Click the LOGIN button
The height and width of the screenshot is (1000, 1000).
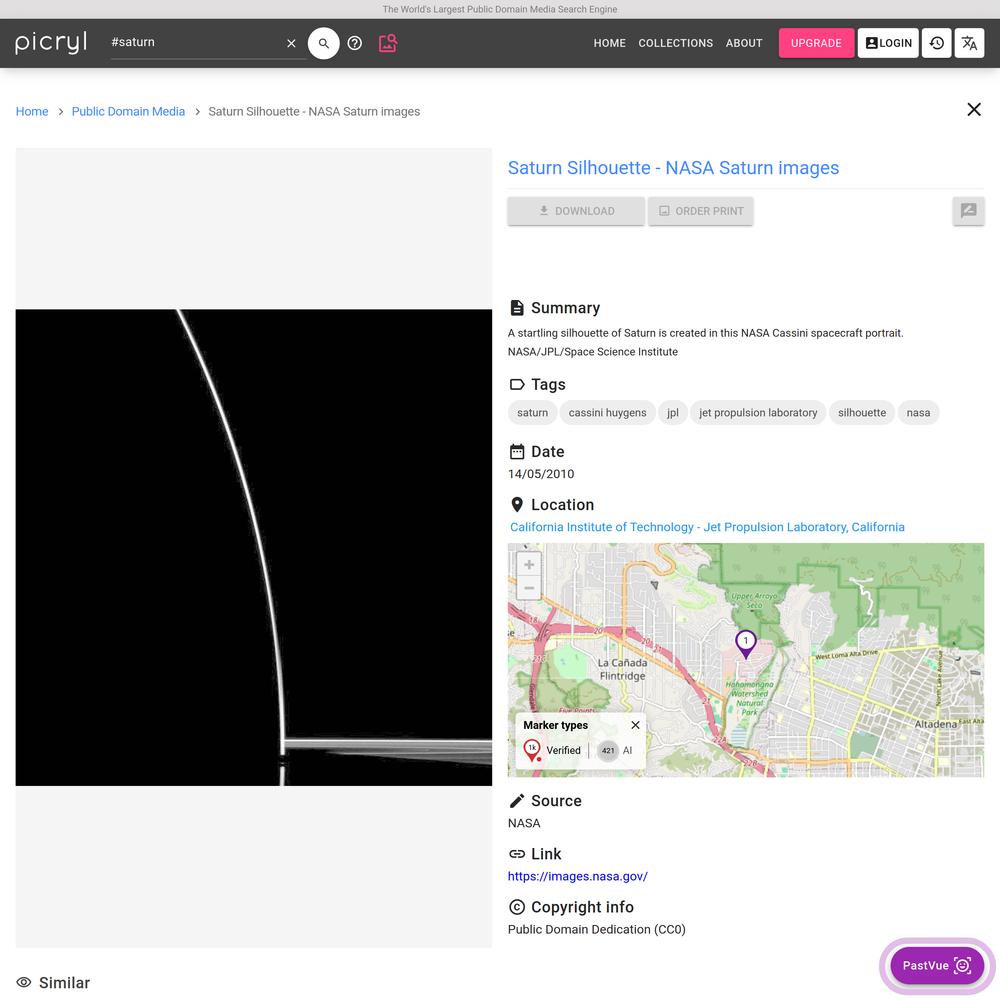click(888, 43)
